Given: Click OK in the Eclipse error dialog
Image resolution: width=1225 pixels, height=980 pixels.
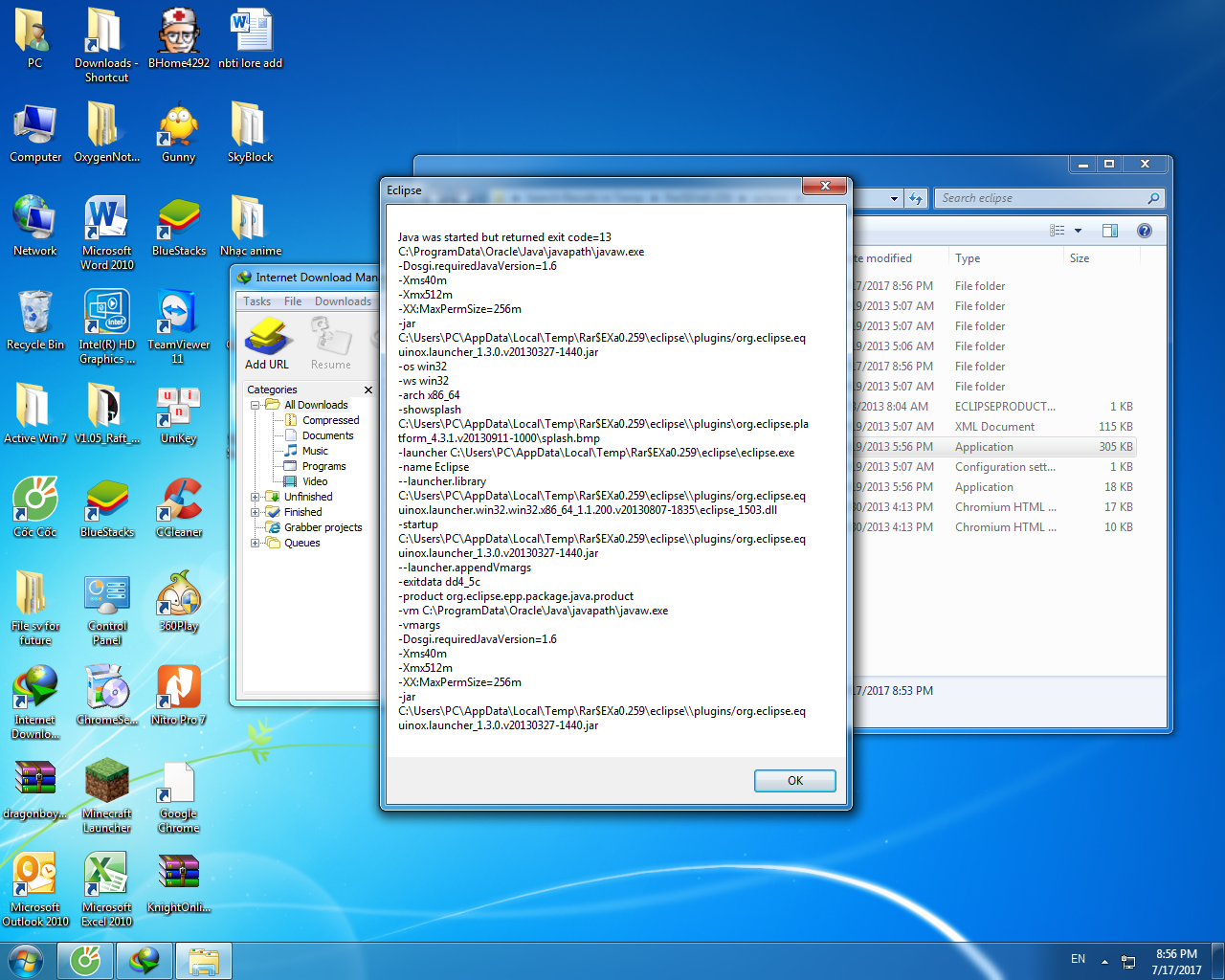Looking at the screenshot, I should (x=794, y=781).
